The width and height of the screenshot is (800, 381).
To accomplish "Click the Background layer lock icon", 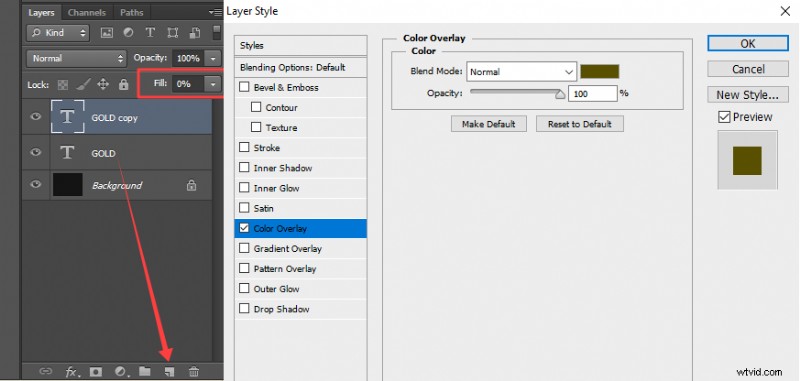I will click(x=191, y=185).
